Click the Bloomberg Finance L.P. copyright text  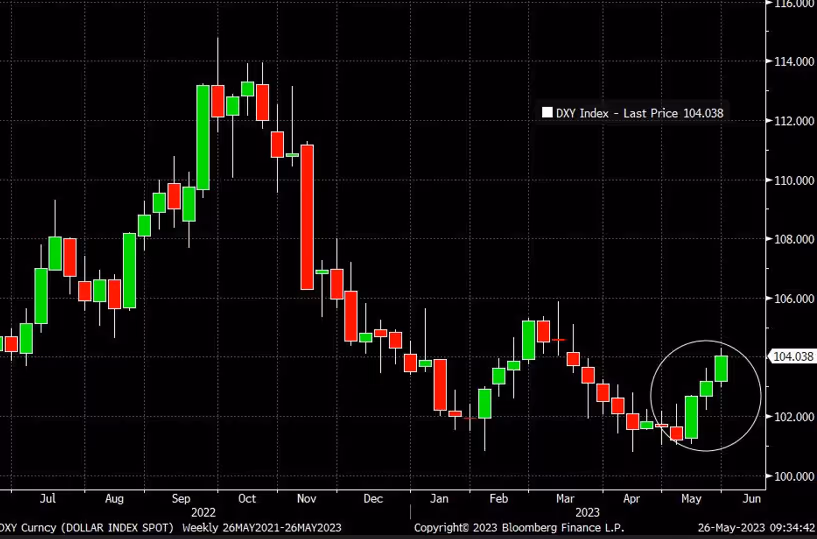coord(519,528)
